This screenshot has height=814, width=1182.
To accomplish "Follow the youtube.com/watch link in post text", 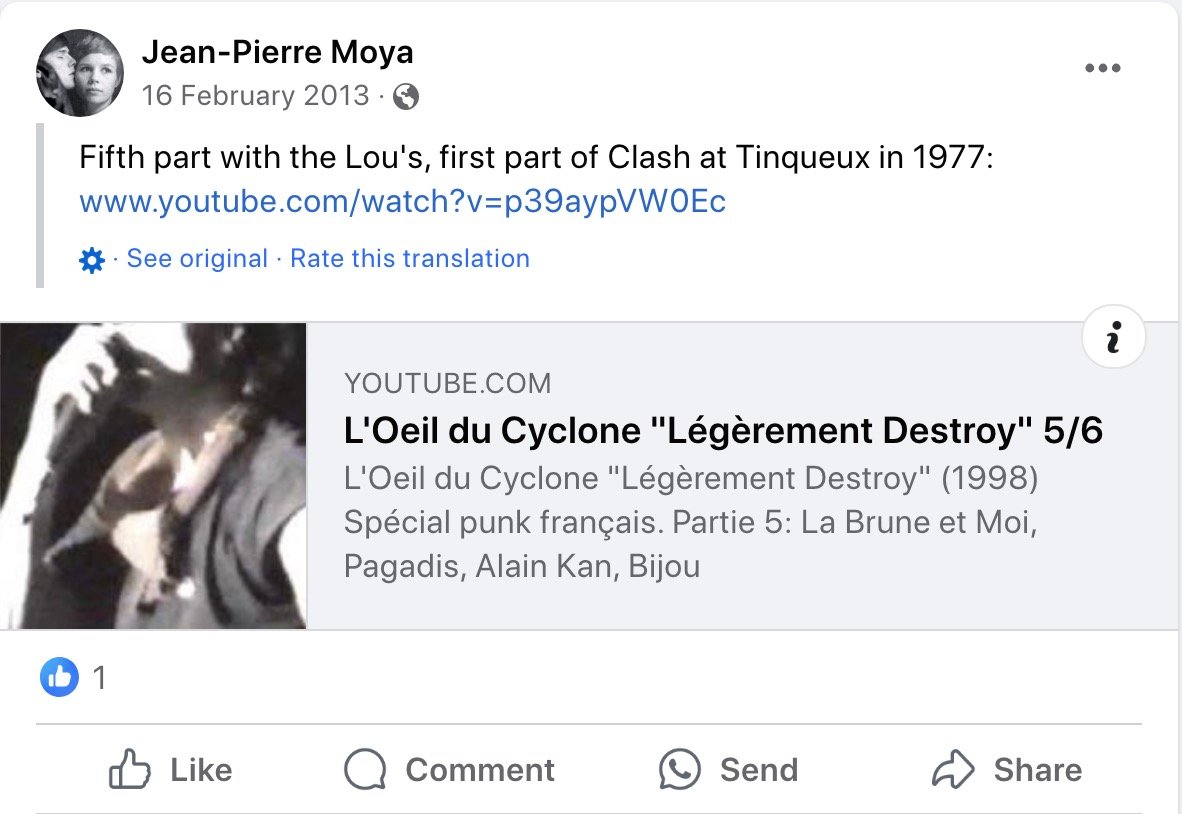I will tap(402, 202).
